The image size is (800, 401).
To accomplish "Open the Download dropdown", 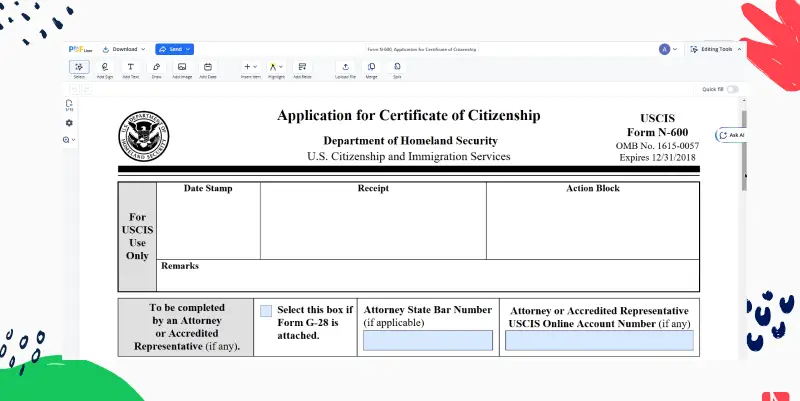I will coord(124,49).
